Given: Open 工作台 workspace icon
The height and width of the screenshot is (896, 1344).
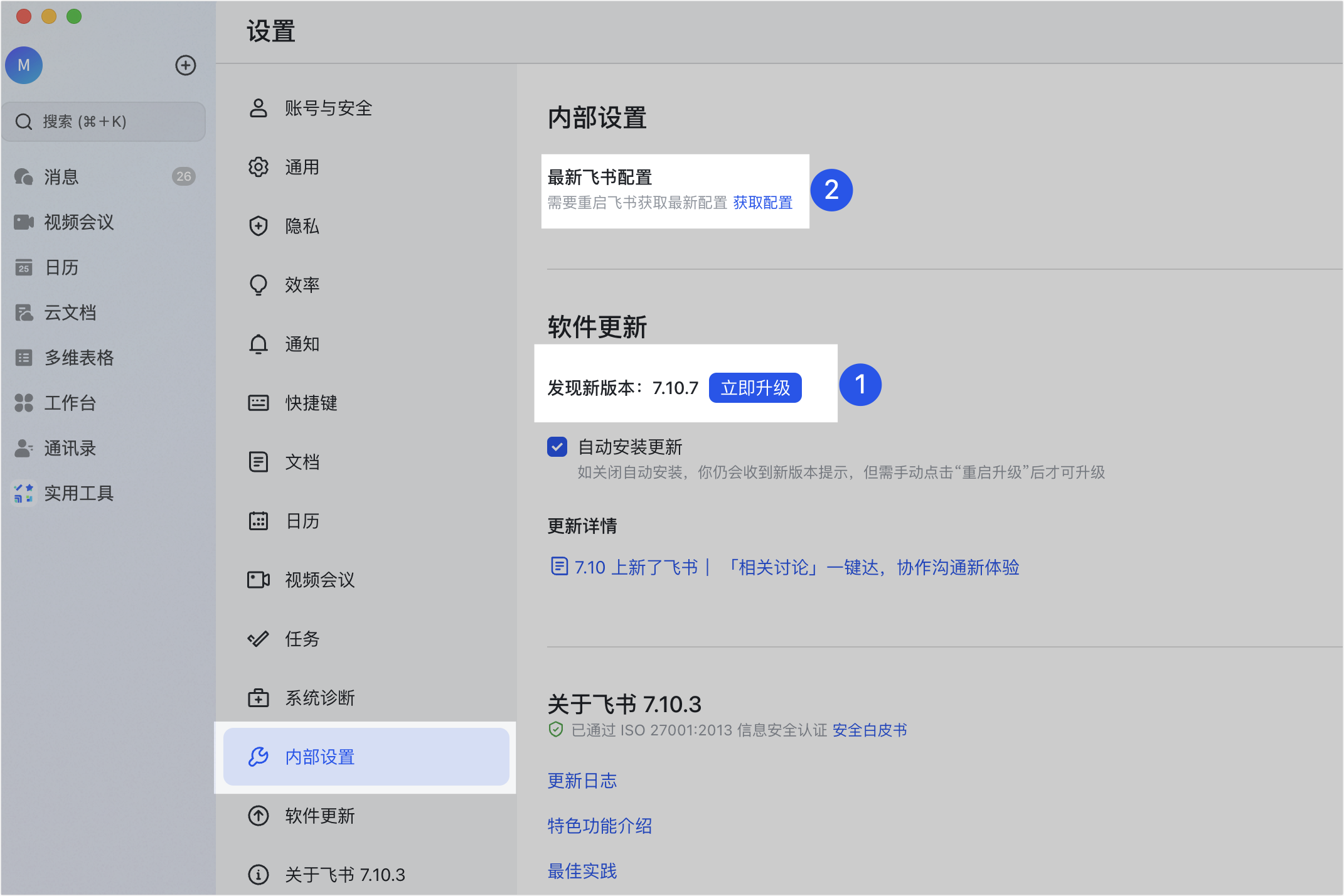Looking at the screenshot, I should point(24,403).
